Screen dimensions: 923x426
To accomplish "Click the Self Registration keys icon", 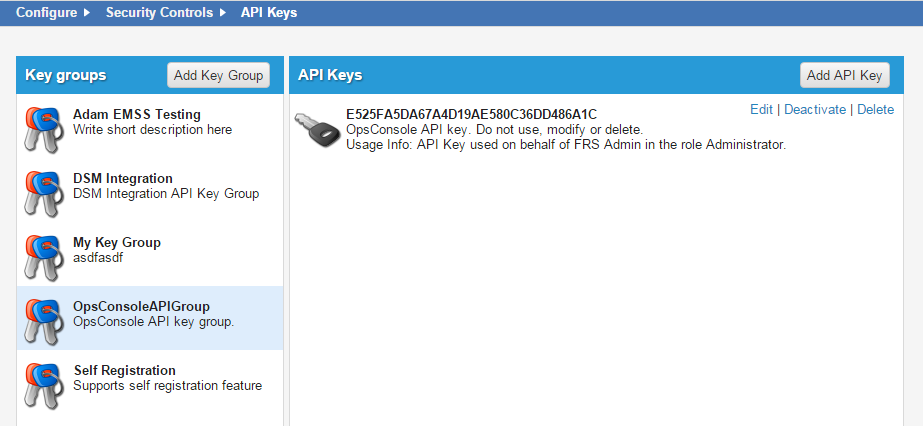I will point(43,384).
